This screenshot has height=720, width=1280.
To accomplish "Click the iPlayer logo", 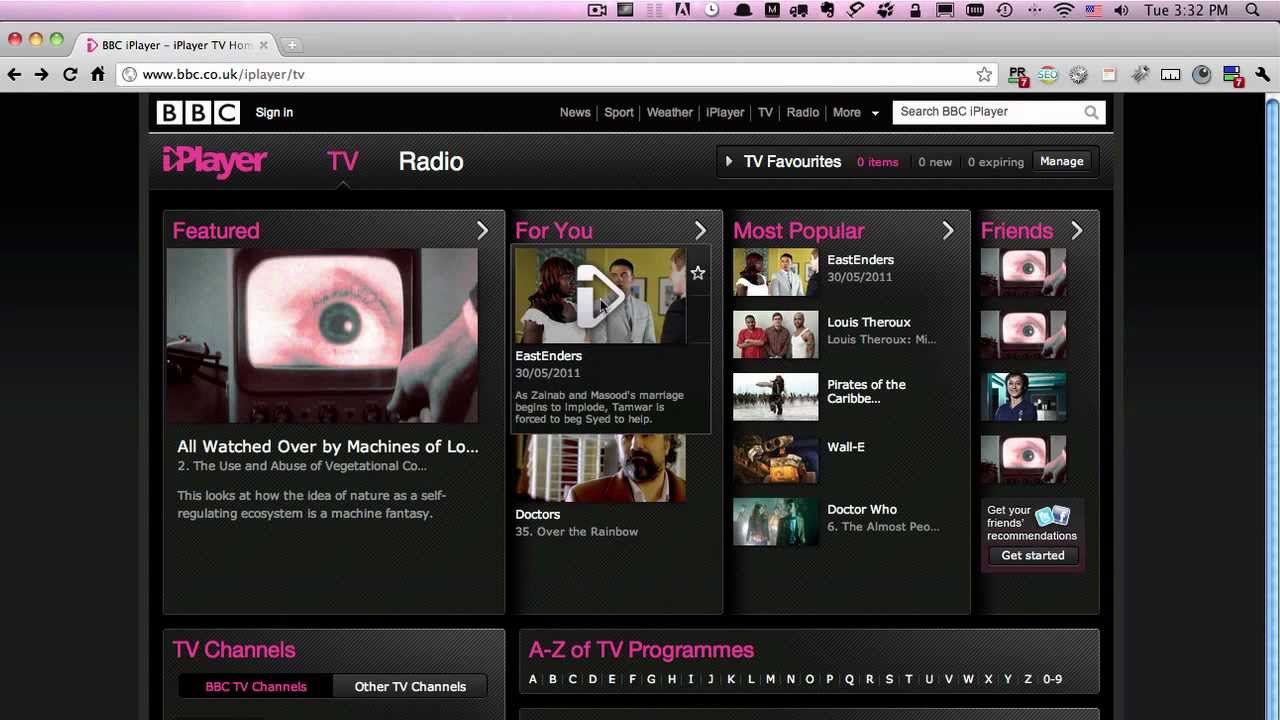I will point(214,161).
